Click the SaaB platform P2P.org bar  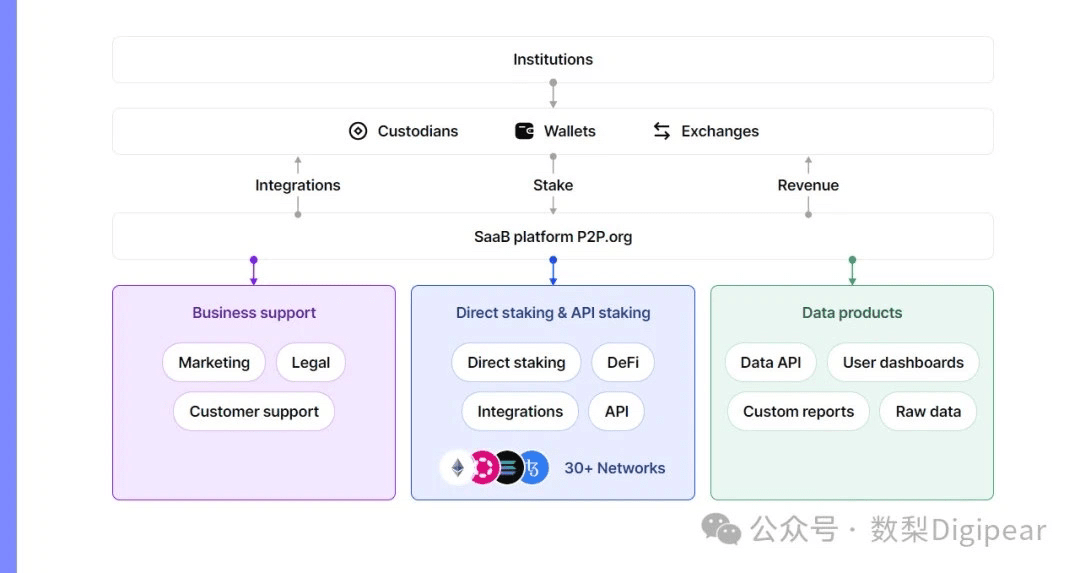[553, 237]
